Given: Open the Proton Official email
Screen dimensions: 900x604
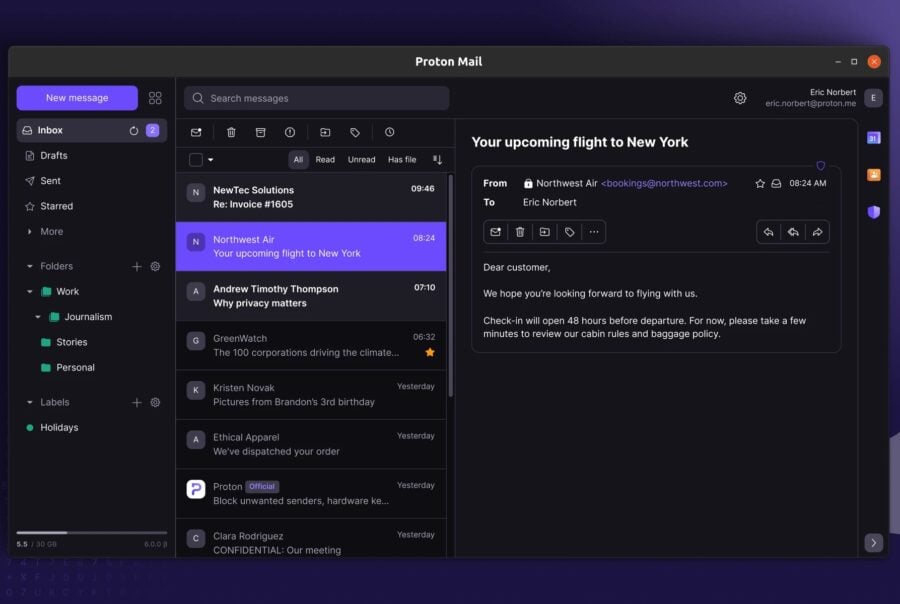Looking at the screenshot, I should pyautogui.click(x=311, y=494).
